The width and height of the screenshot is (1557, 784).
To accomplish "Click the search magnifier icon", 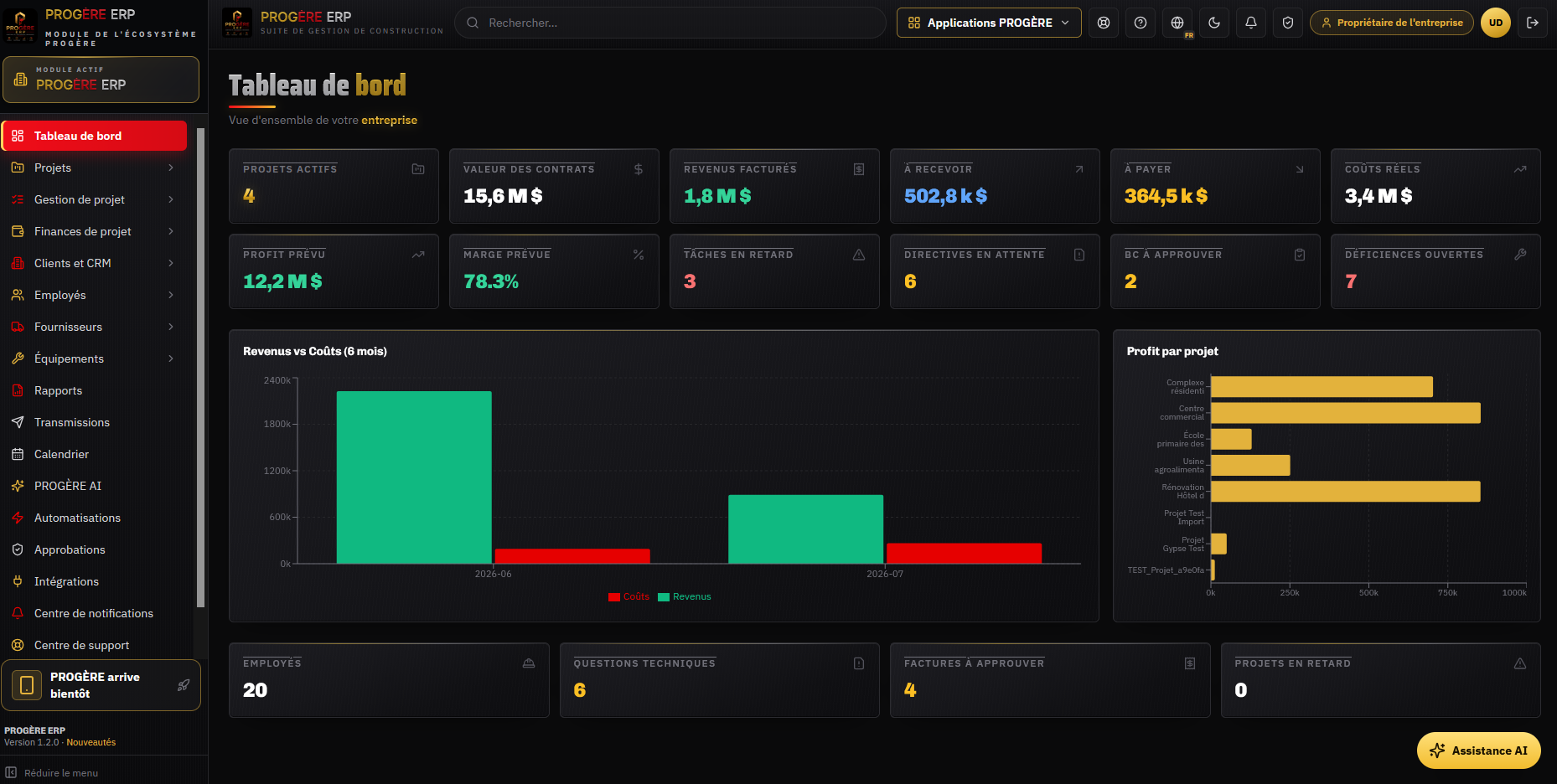I will (473, 23).
